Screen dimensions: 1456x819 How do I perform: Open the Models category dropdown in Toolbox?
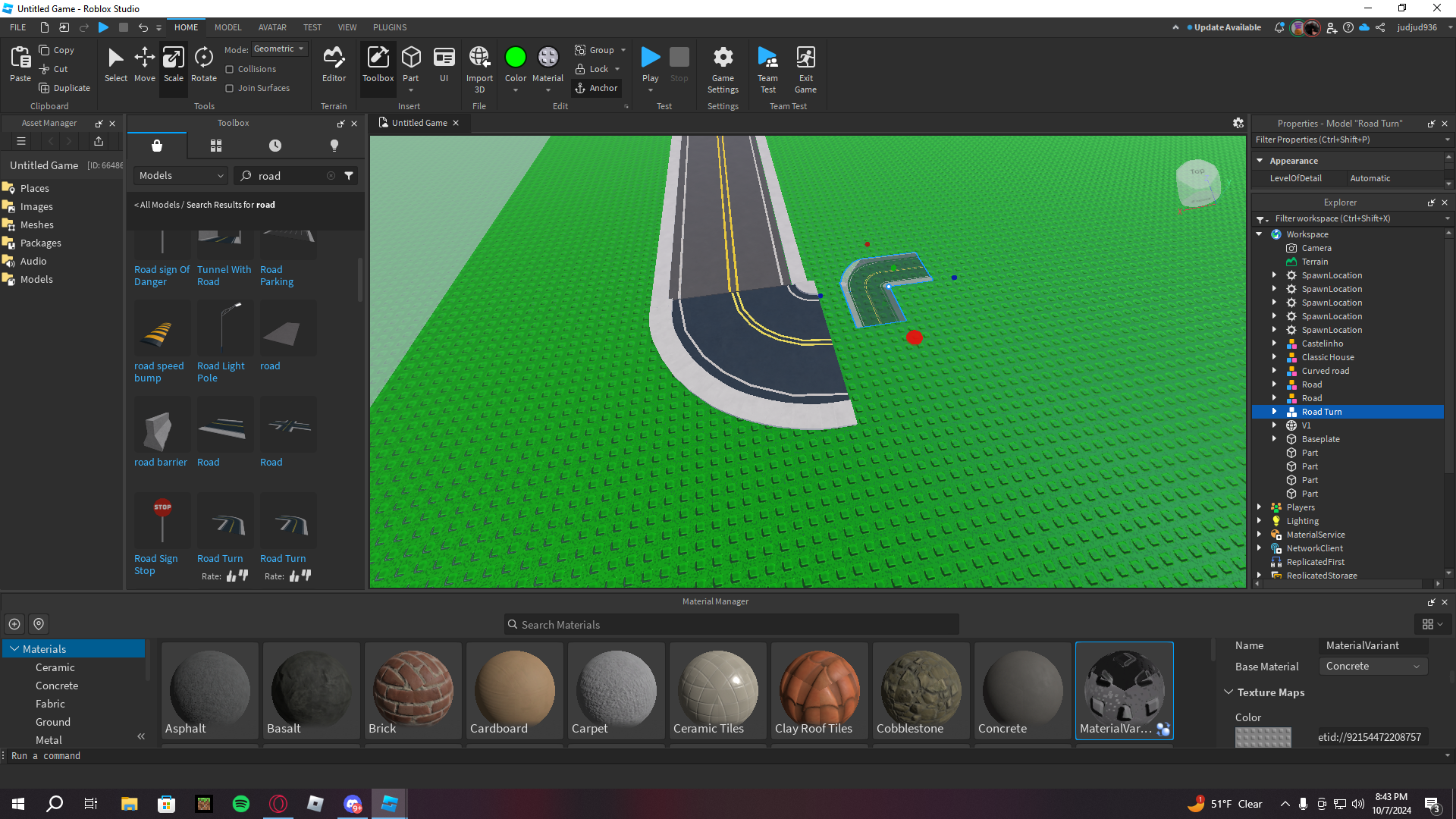[181, 176]
